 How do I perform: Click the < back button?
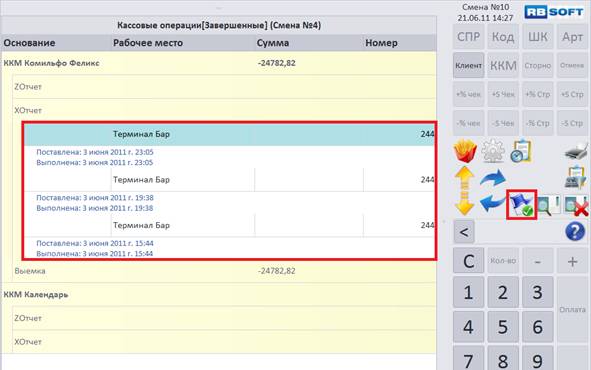pyautogui.click(x=464, y=232)
